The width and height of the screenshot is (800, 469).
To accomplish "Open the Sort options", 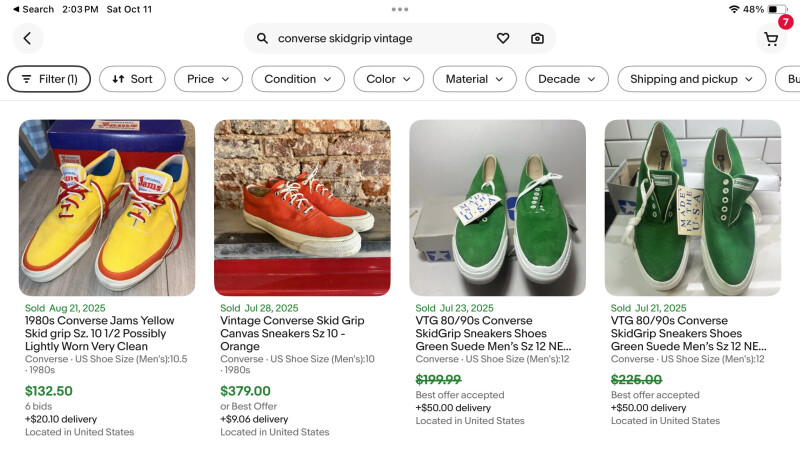I will point(132,79).
